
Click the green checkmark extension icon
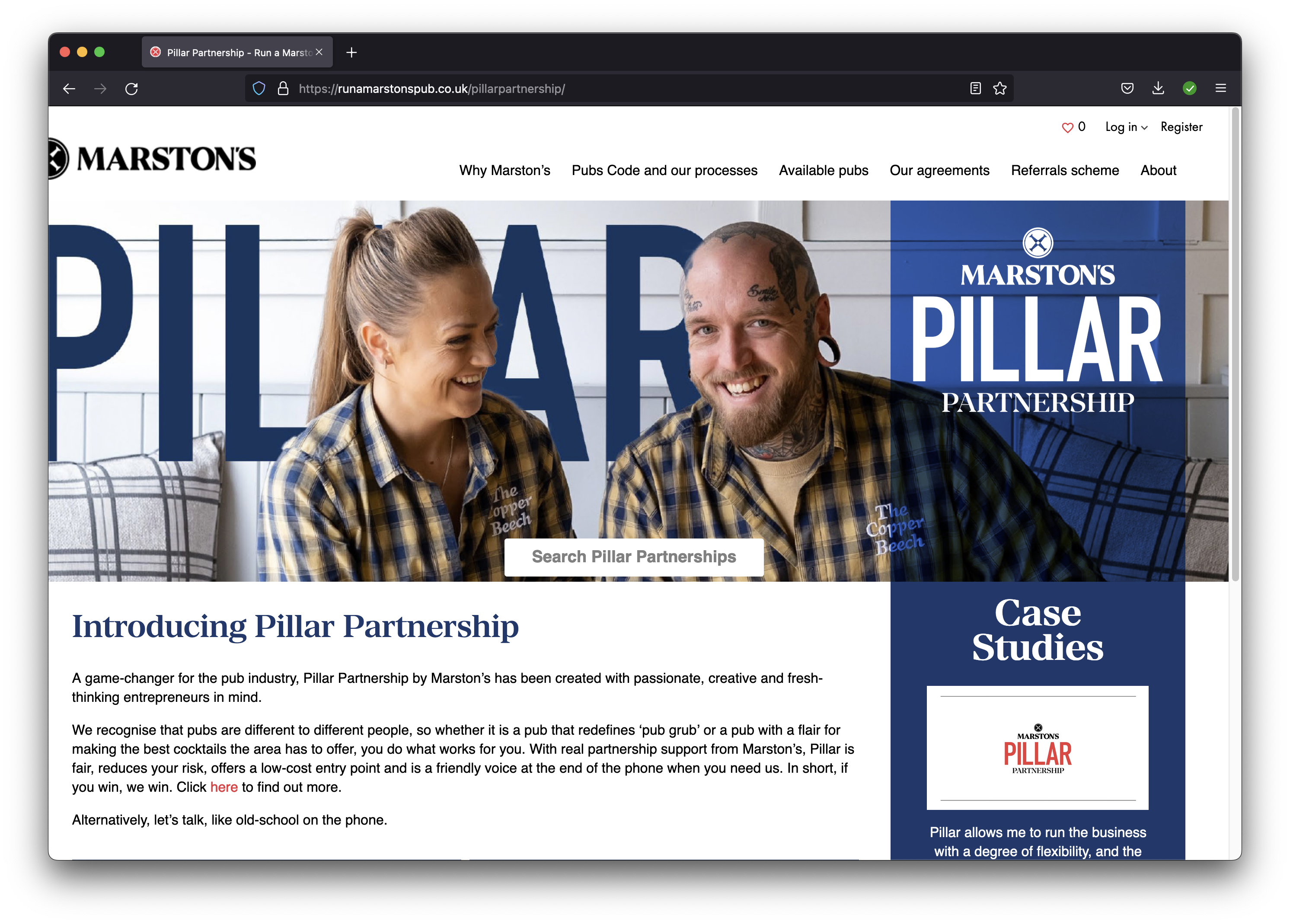pyautogui.click(x=1189, y=88)
